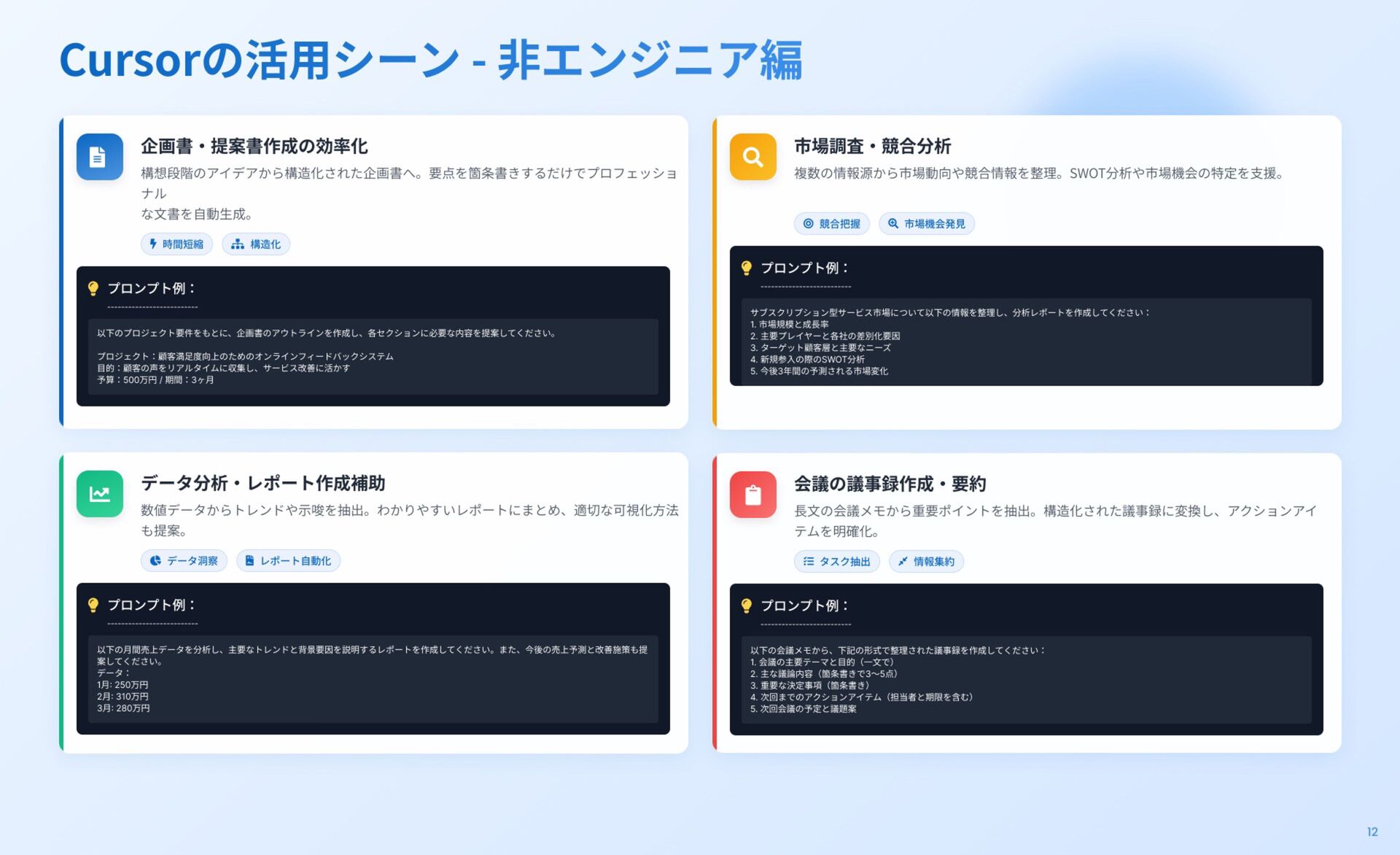Select the 構造化 tag
Screen dimensions: 1400x855
coord(256,244)
